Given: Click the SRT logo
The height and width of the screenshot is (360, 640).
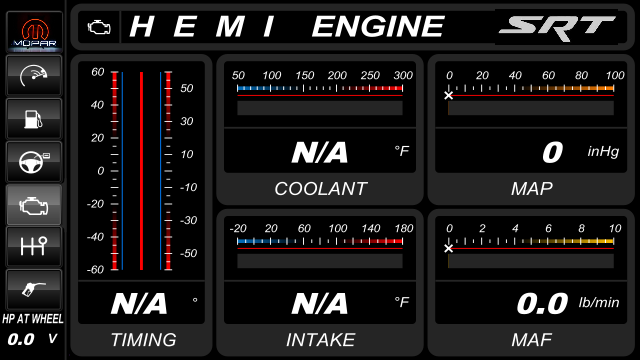Looking at the screenshot, I should (x=556, y=27).
